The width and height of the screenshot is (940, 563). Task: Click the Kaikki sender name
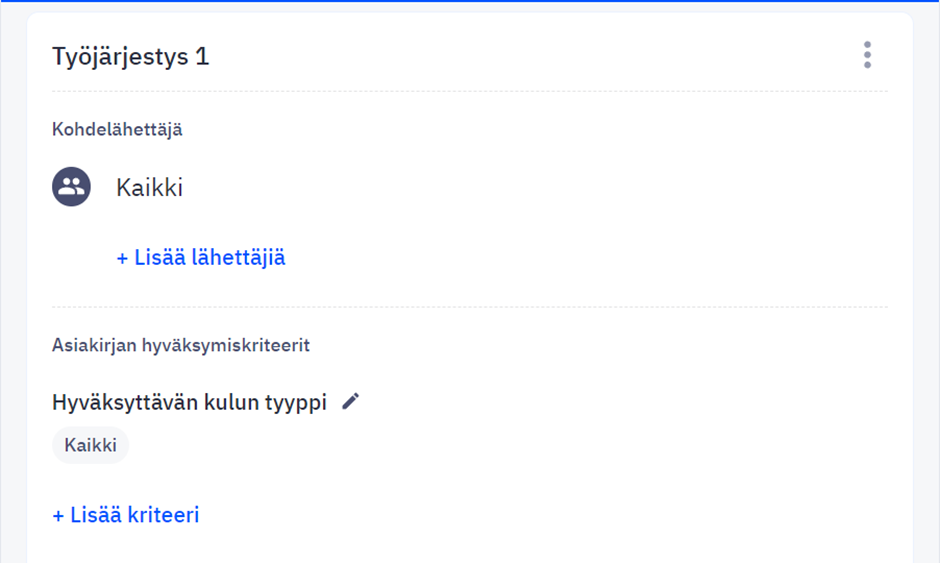pyautogui.click(x=149, y=188)
